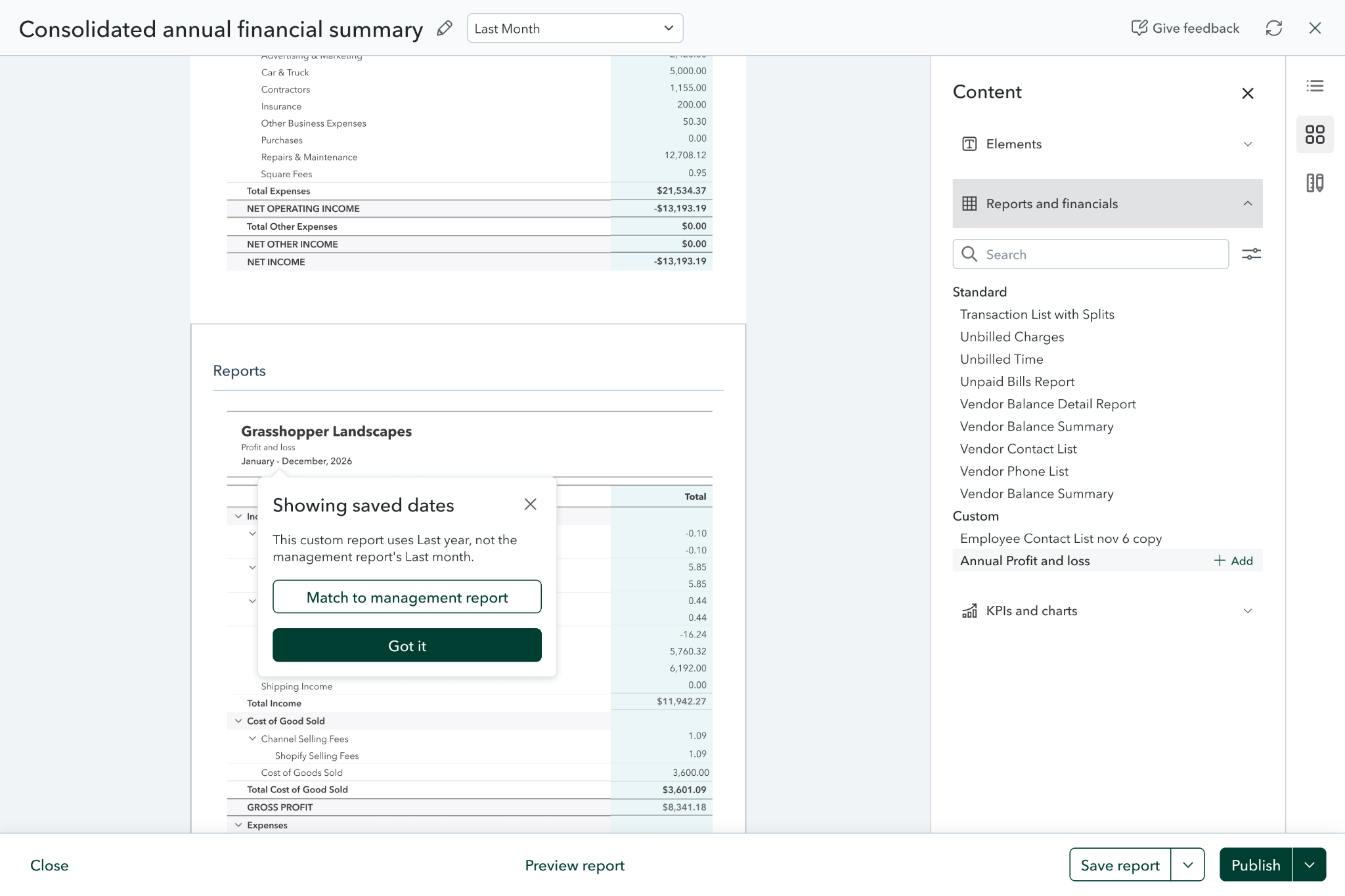Screen dimensions: 1345x896
Task: Collapse the Expenses row chevron
Action: coord(238,825)
